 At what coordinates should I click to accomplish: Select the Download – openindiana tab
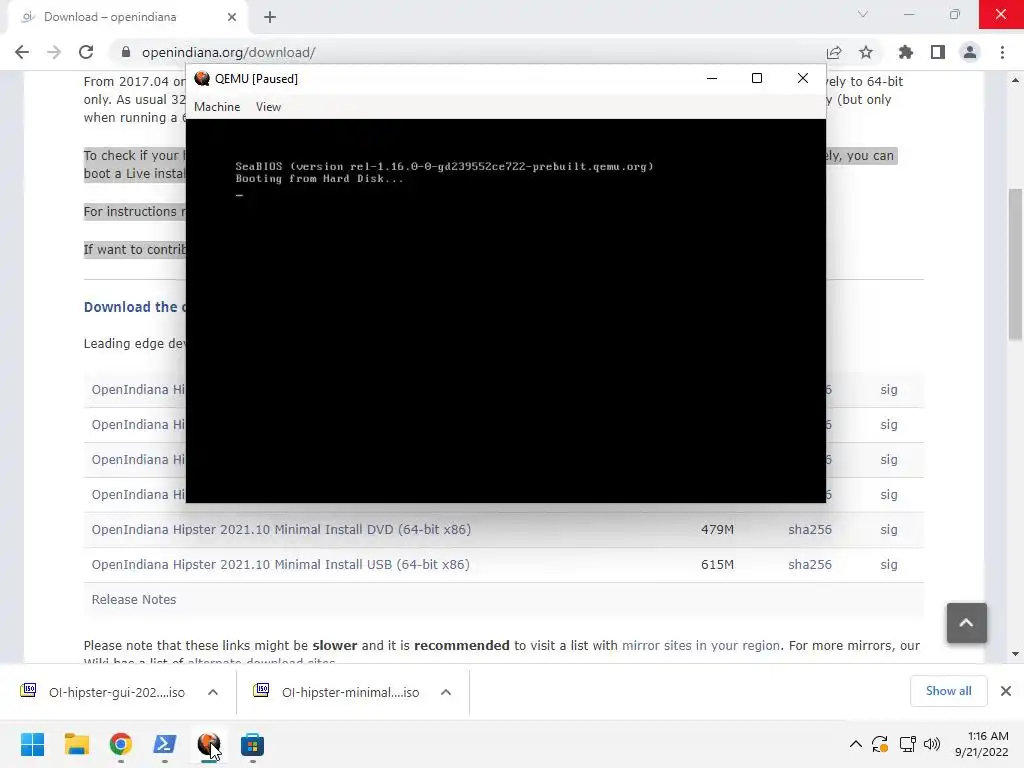click(x=127, y=18)
